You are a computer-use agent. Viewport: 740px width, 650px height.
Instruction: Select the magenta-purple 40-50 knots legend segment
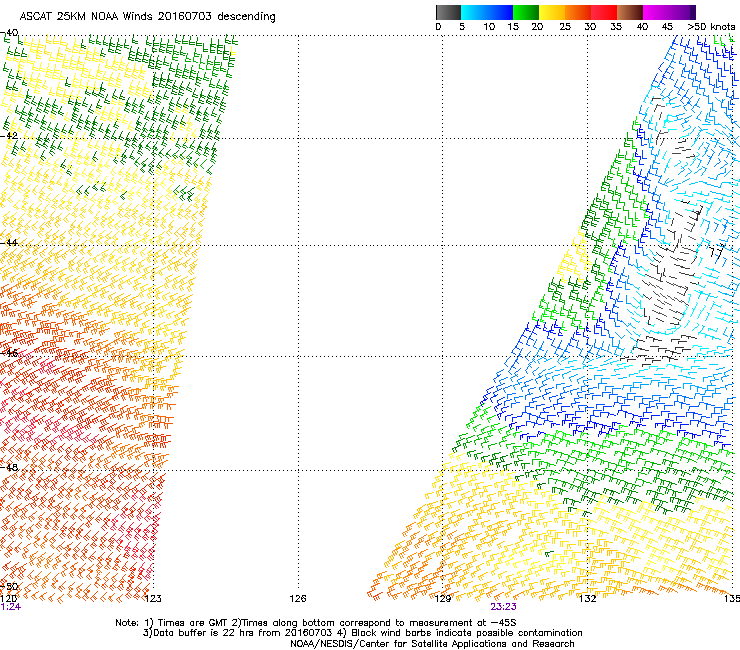(x=669, y=12)
